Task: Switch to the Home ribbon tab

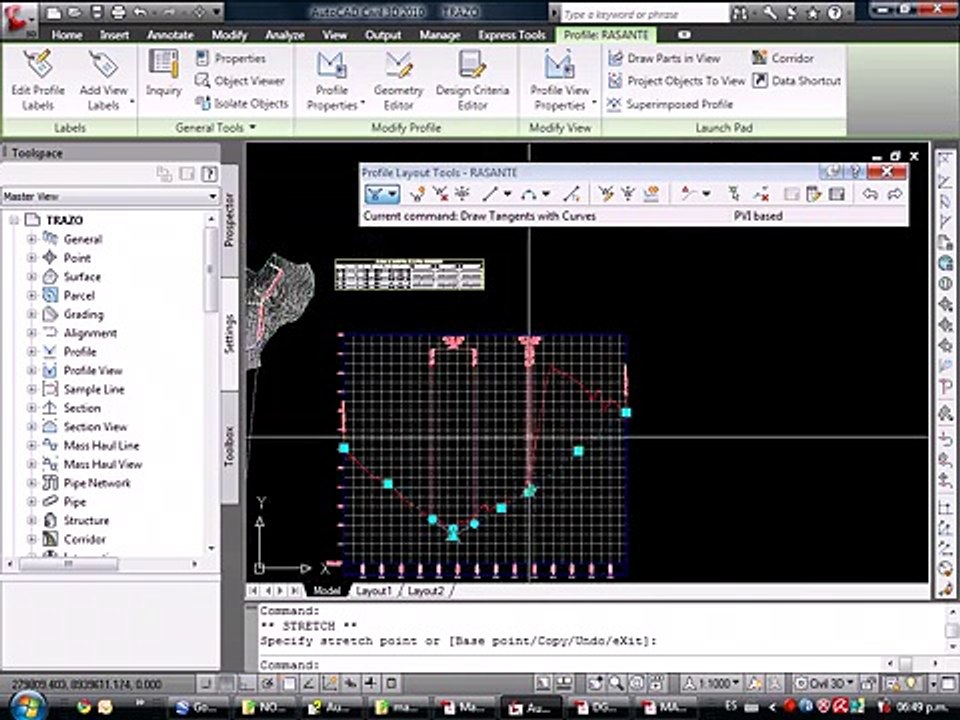Action: [x=67, y=35]
